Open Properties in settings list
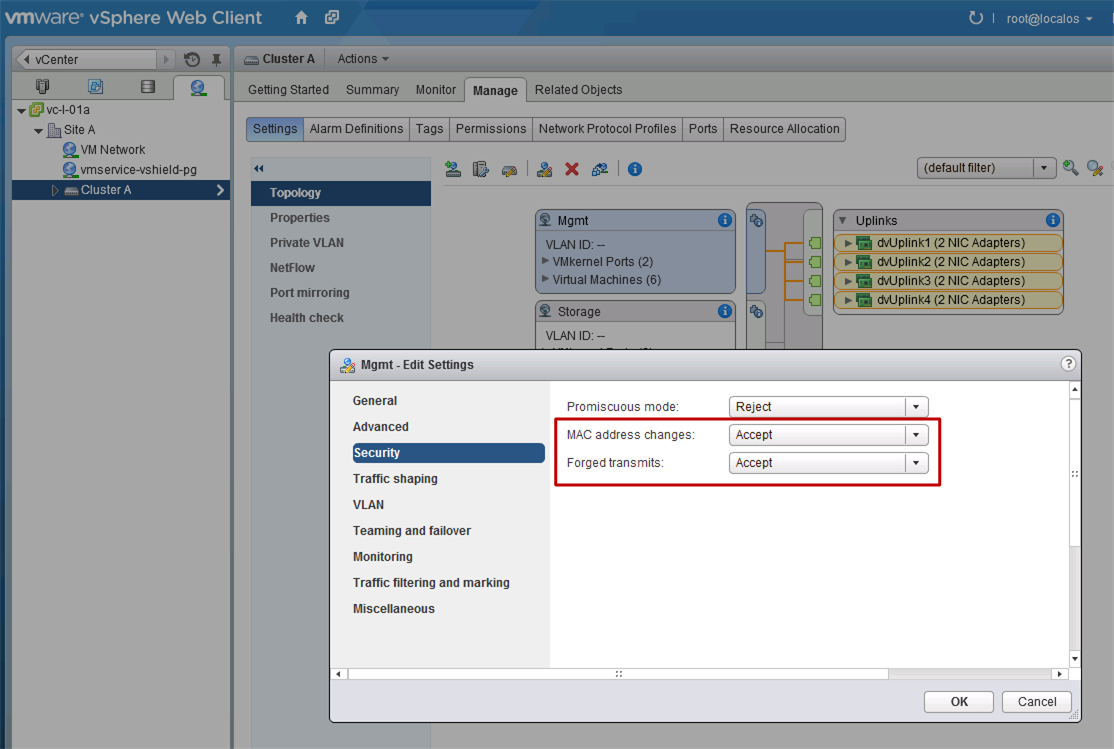 (300, 217)
